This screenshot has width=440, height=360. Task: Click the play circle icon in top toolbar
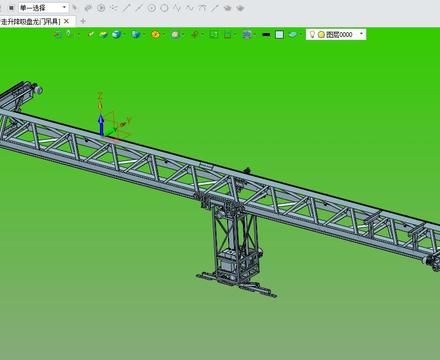[101, 8]
